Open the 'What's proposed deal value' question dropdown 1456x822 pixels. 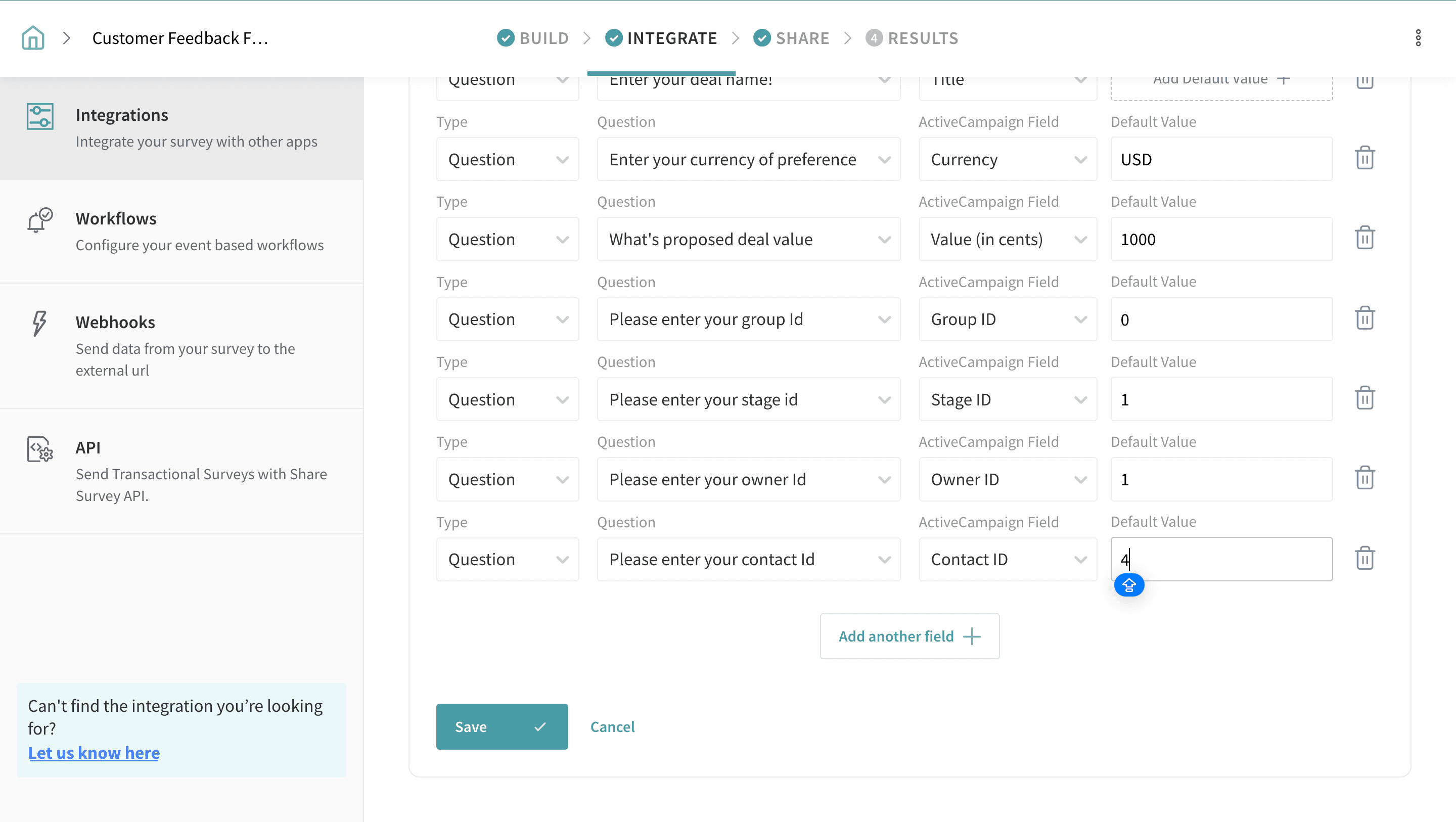pos(748,239)
